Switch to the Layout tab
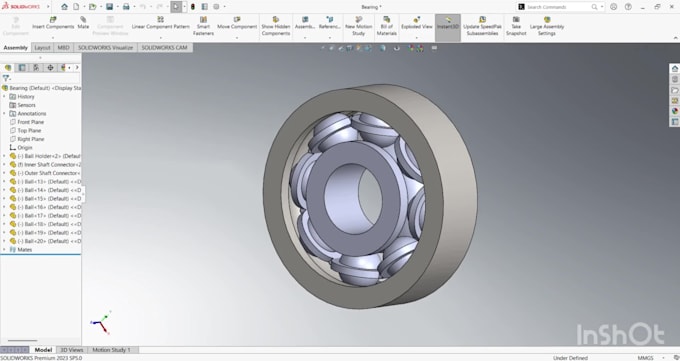 [42, 48]
